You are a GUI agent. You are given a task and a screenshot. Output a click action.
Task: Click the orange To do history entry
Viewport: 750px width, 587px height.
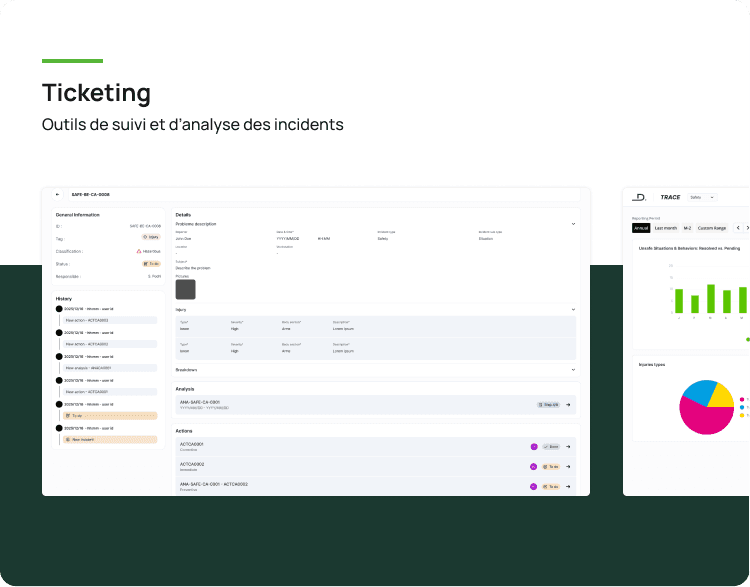(110, 416)
